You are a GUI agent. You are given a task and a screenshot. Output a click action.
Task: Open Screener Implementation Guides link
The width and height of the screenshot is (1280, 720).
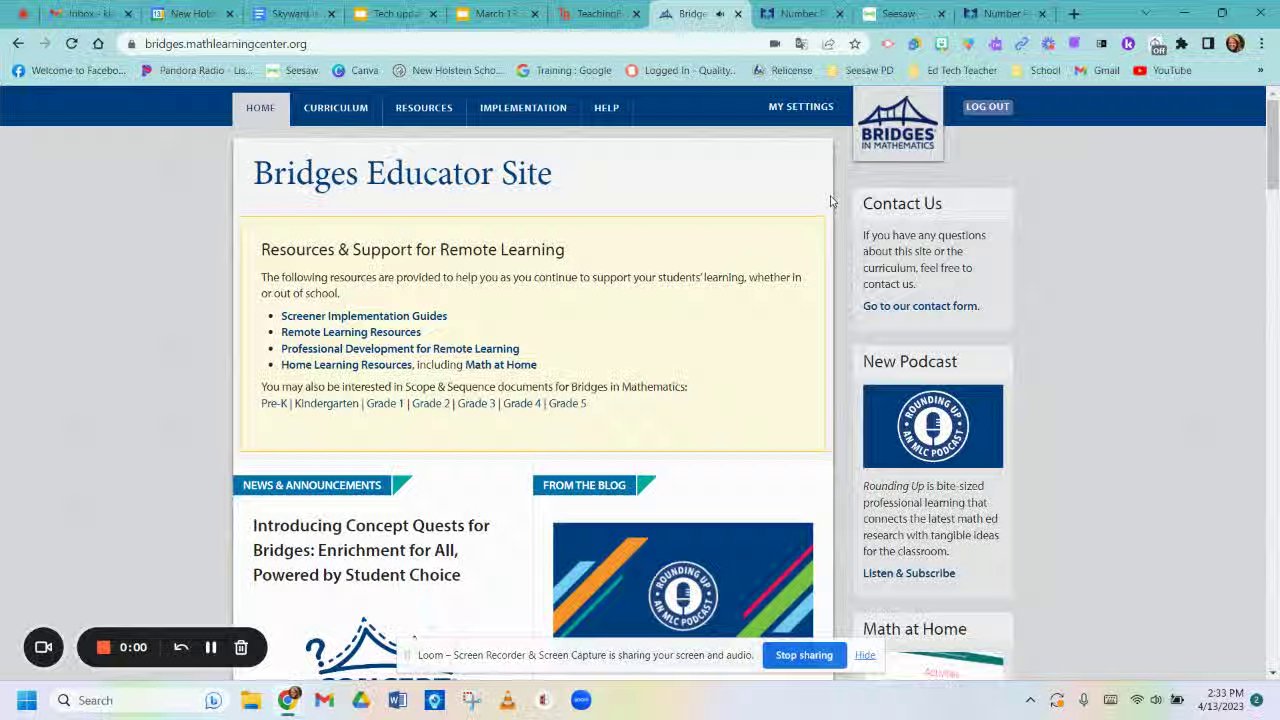pyautogui.click(x=364, y=316)
